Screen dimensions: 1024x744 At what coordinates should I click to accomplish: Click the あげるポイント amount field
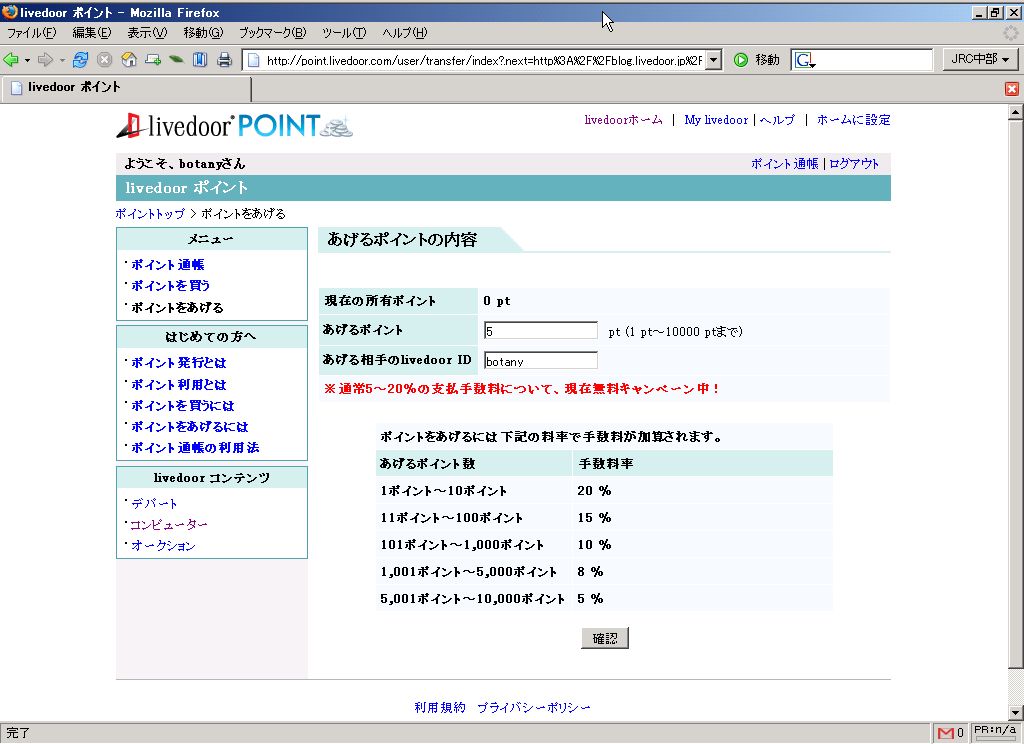pyautogui.click(x=541, y=331)
